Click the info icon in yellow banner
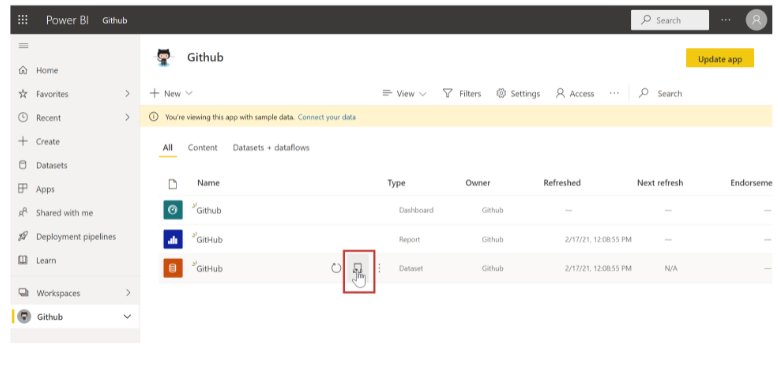 coord(154,117)
